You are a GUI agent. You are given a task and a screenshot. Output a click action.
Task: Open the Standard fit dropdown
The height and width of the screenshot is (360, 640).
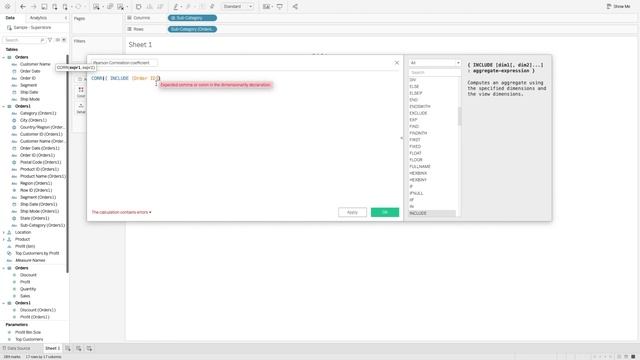tap(238, 7)
